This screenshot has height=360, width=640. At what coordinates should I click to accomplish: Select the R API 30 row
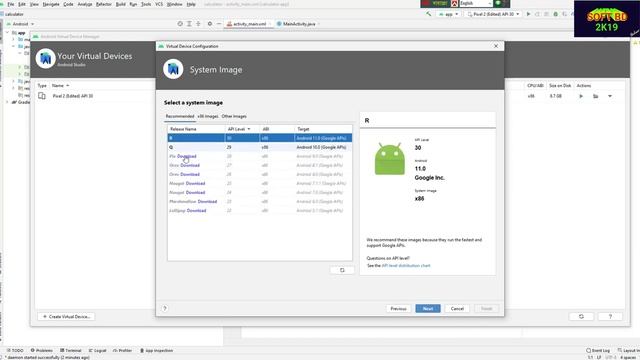click(x=260, y=138)
